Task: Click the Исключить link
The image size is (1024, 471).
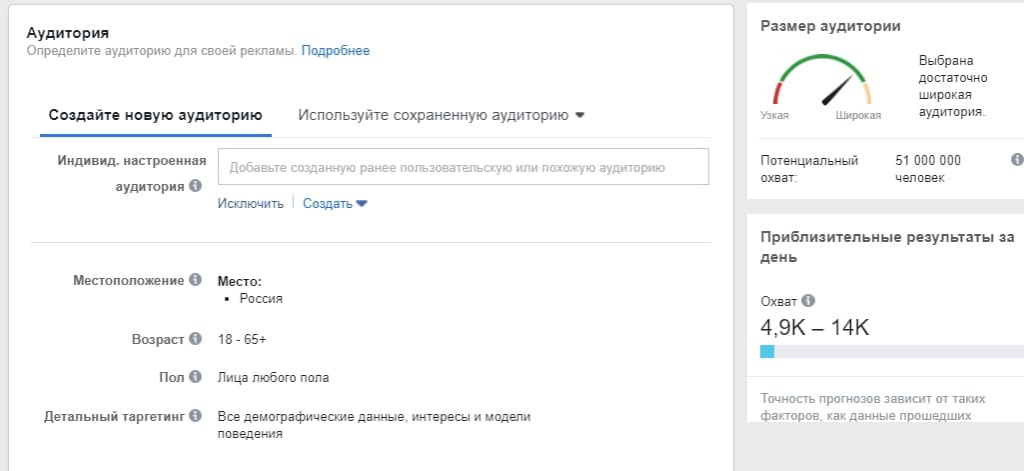Action: tap(251, 204)
